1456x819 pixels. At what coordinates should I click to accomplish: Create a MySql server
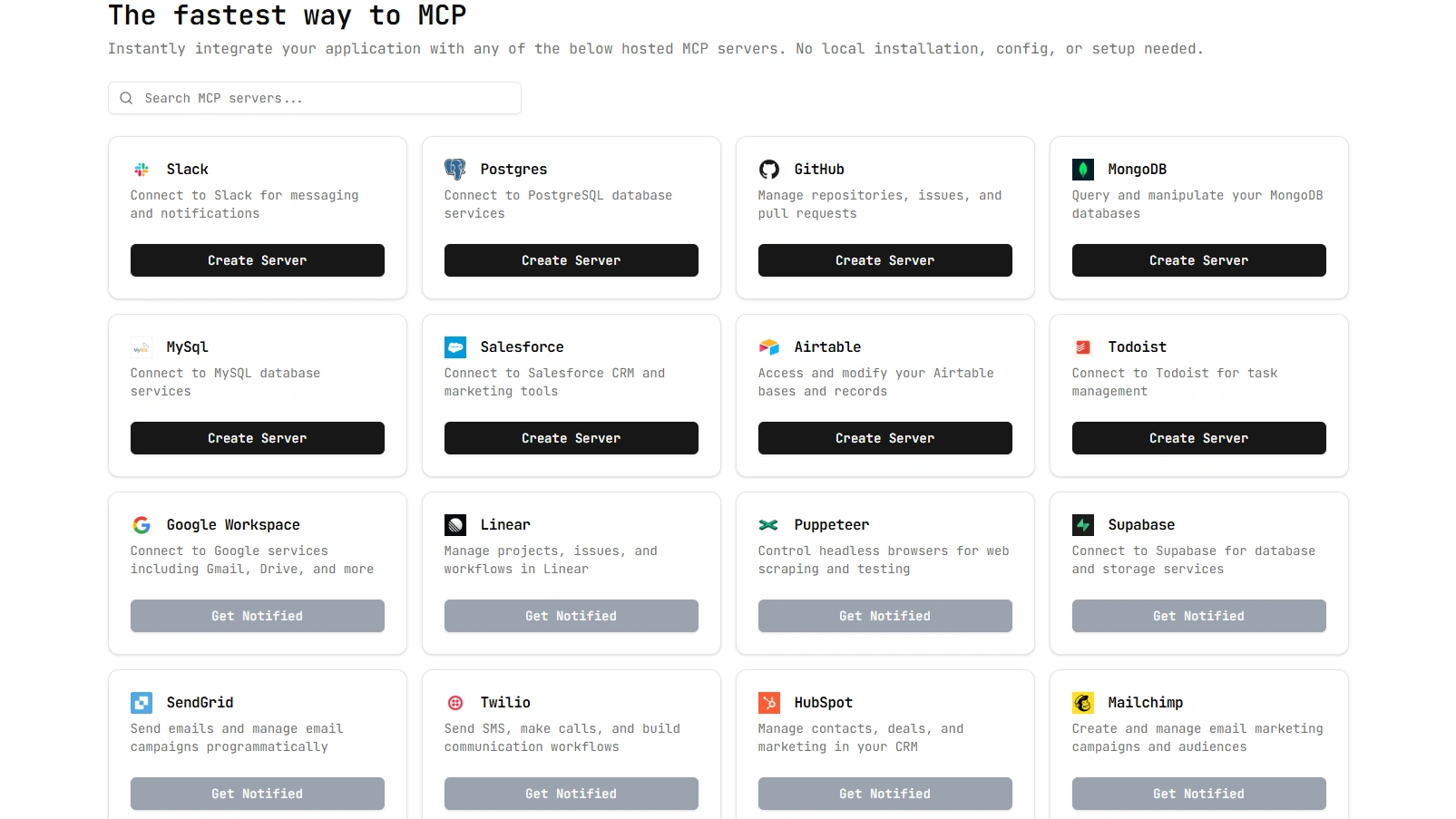click(258, 438)
